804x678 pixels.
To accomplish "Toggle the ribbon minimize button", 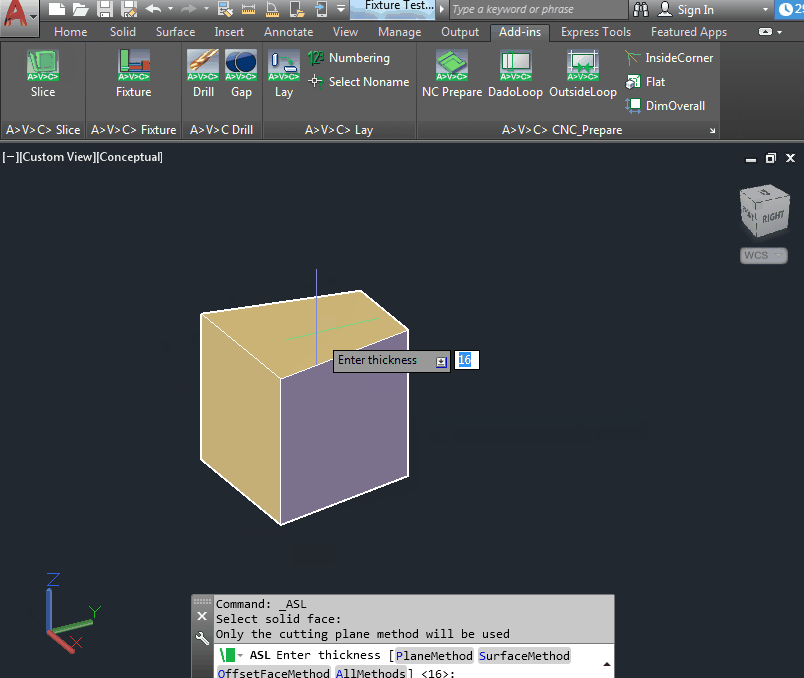I will coord(765,32).
